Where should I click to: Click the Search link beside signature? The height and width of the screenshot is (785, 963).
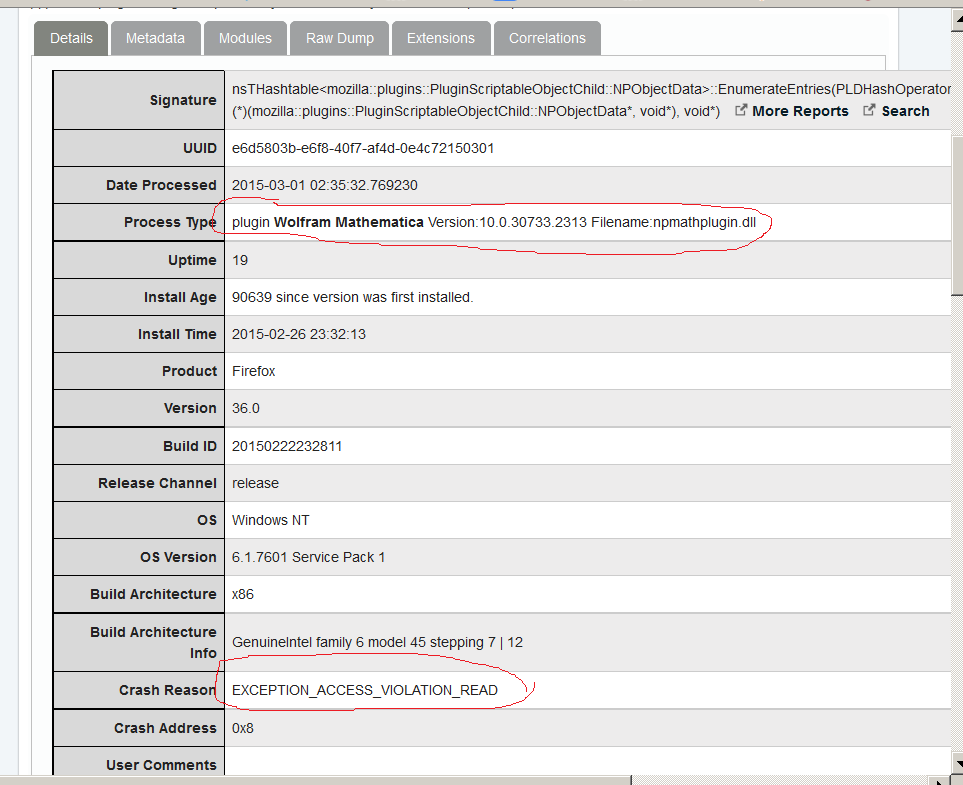click(905, 111)
